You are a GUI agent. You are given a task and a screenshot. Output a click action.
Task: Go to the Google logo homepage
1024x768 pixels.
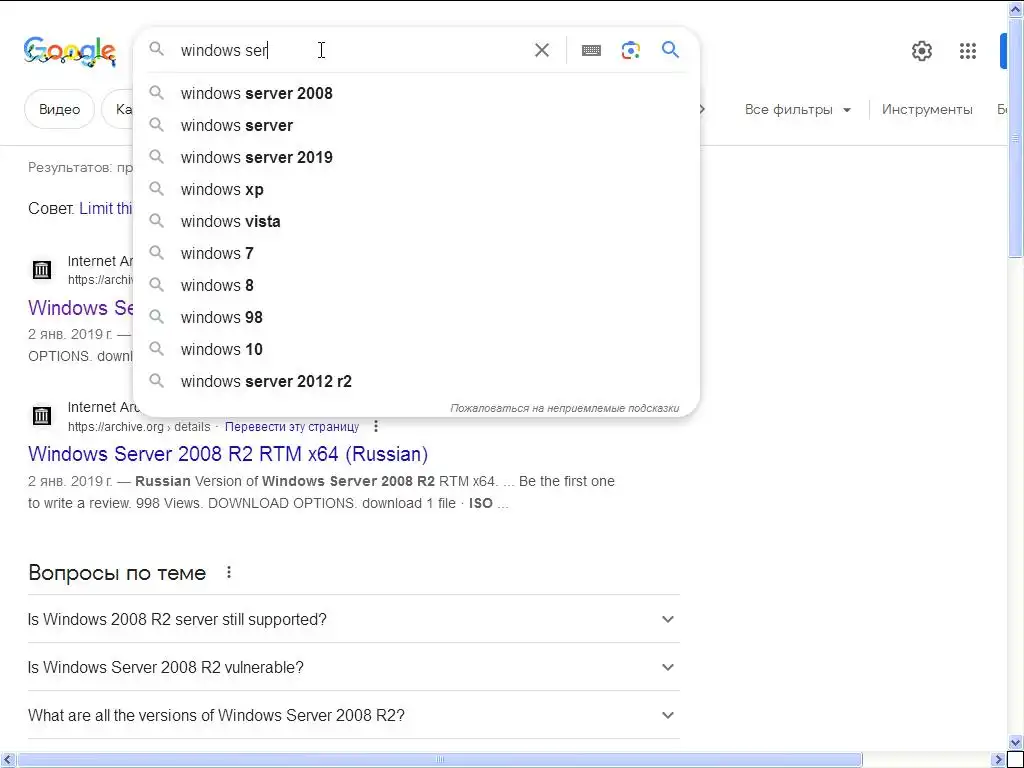tap(70, 52)
